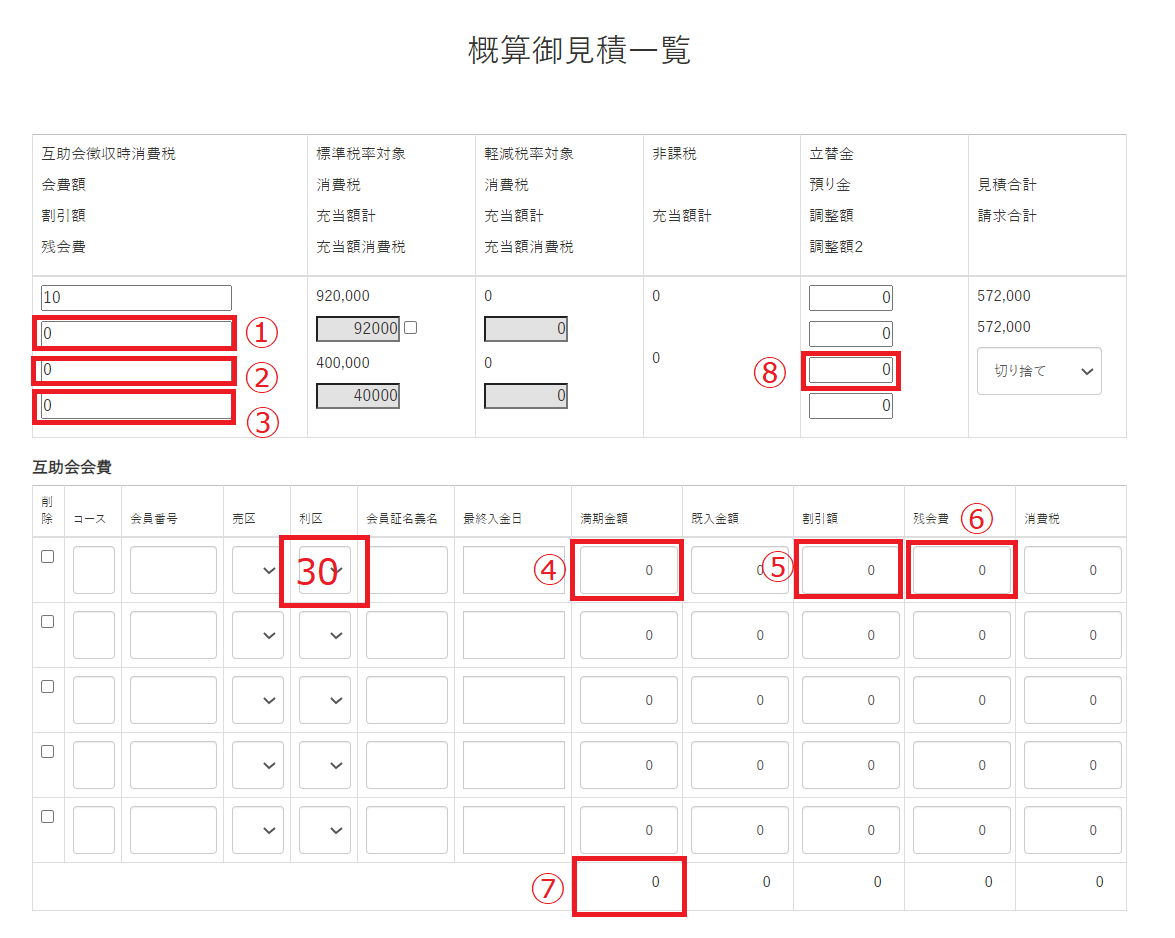Focus the 残会費 input field marked ③
The width and height of the screenshot is (1175, 938).
136,407
